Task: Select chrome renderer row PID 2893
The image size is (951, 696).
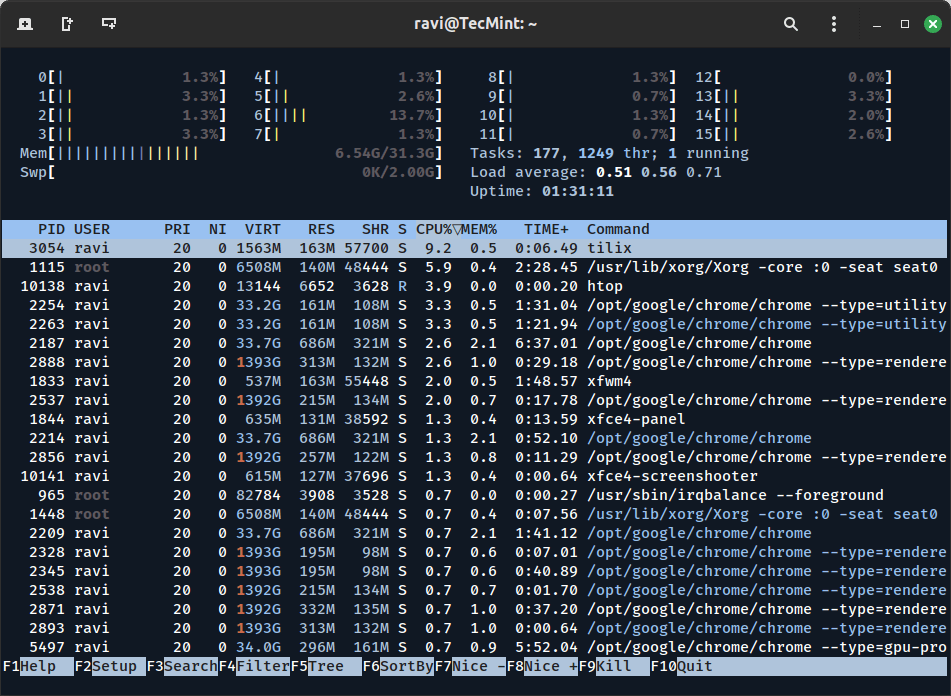Action: point(474,628)
